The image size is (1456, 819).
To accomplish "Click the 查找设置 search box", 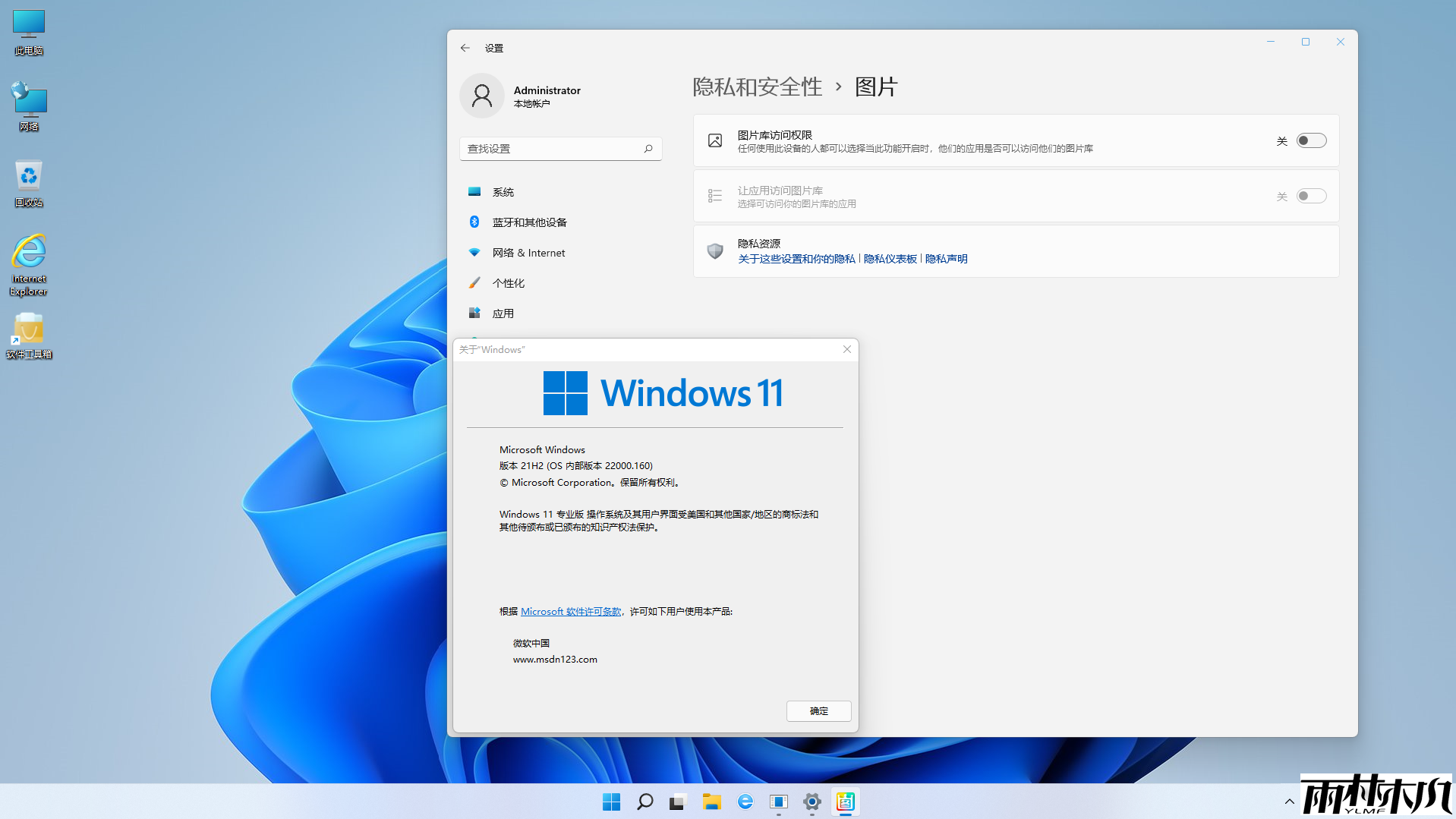I will [x=560, y=148].
